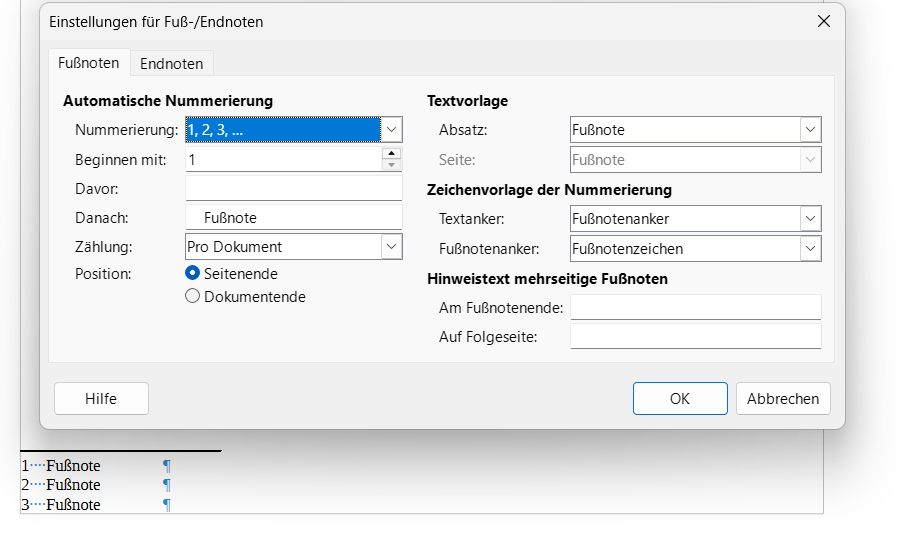Click inside the Beginnen mit number field

point(282,159)
